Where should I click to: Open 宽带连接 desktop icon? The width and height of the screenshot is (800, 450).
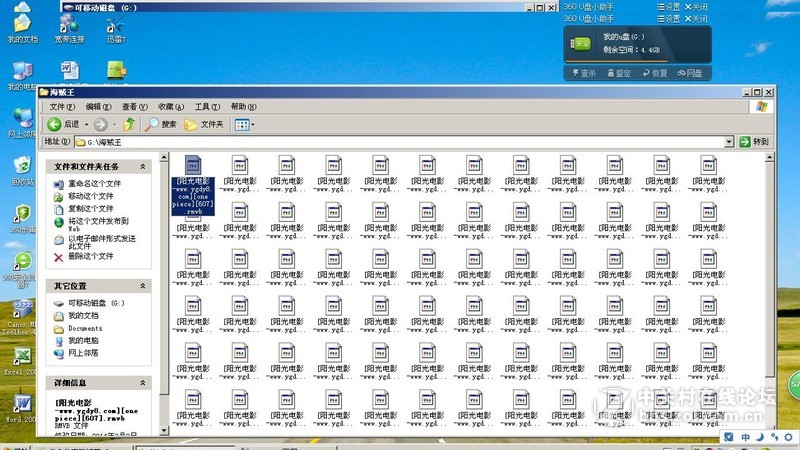[69, 29]
